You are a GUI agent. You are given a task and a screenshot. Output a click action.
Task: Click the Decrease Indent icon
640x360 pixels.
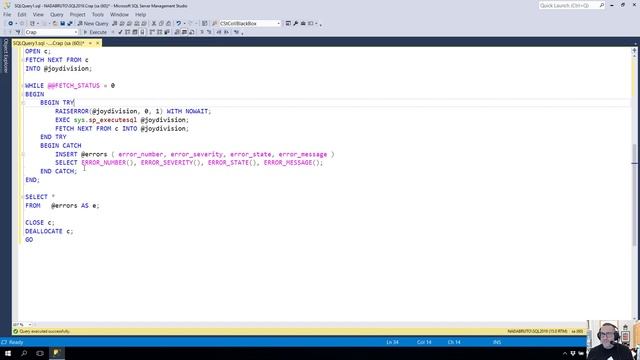[x=219, y=32]
